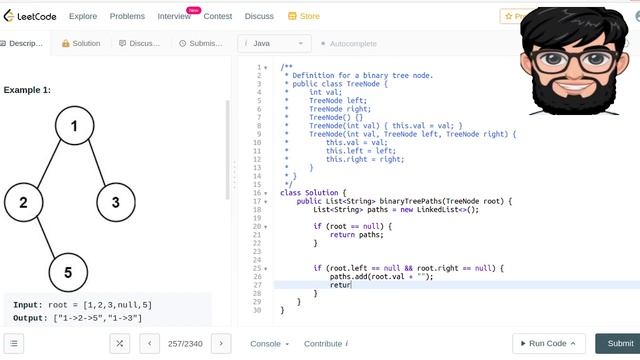Place cursor on line 27 'retur'
Image resolution: width=640 pixels, height=360 pixels.
[x=340, y=285]
